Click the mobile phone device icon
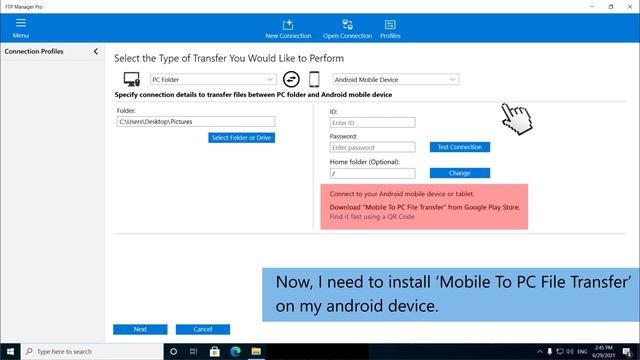This screenshot has height=360, width=640. (x=314, y=79)
